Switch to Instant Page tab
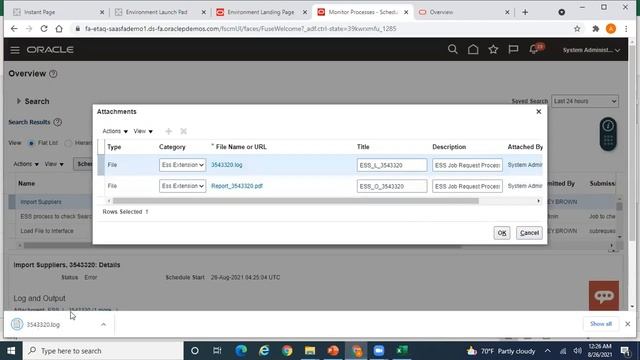The image size is (640, 360). 57,12
